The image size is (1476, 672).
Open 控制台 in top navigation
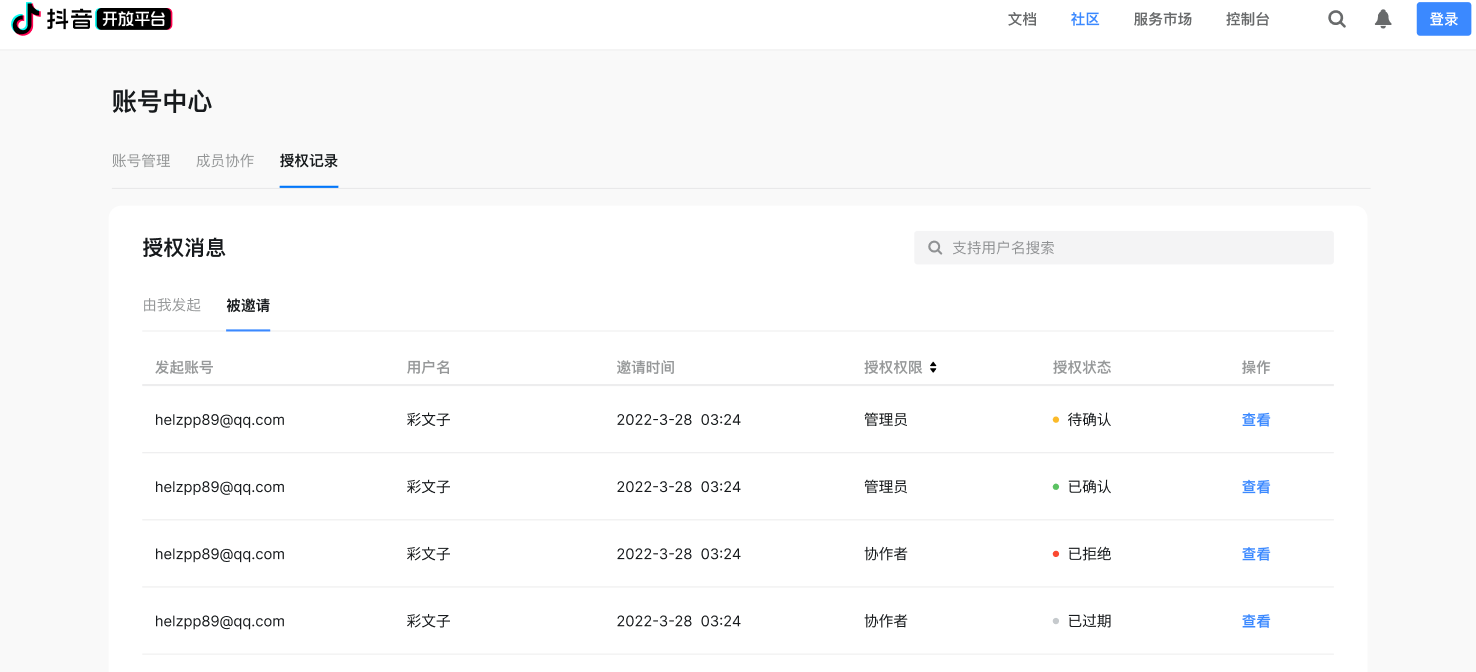tap(1248, 19)
